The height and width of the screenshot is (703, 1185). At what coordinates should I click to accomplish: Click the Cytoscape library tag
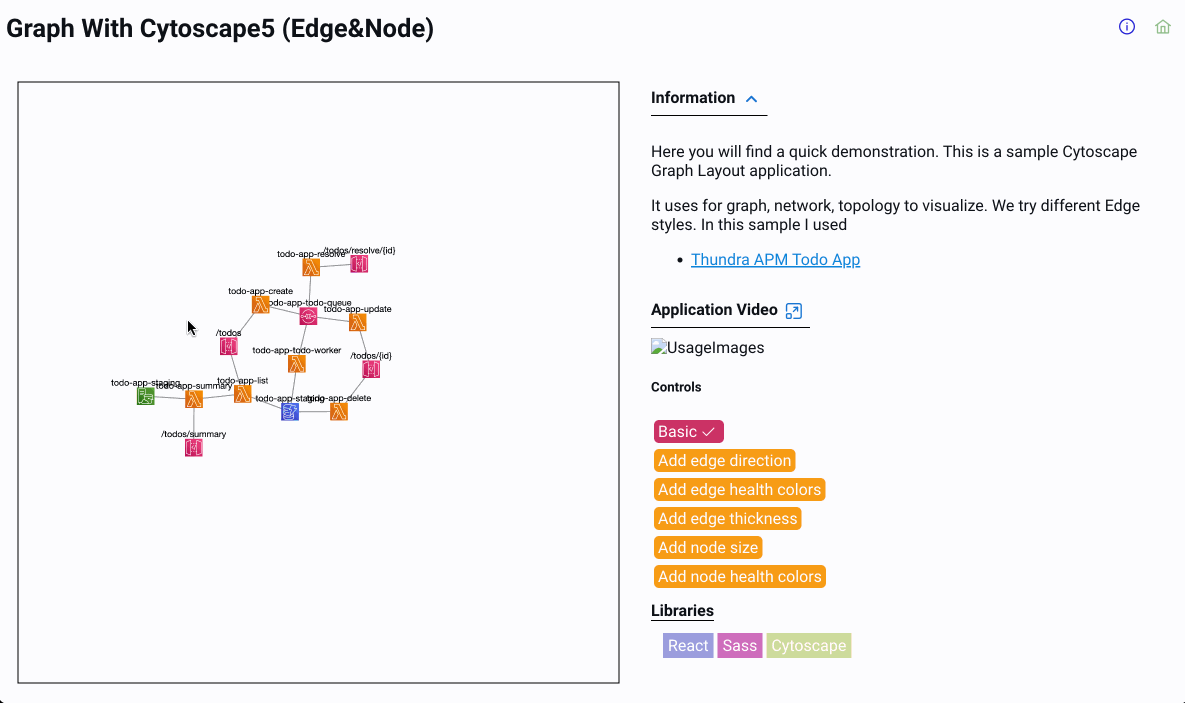(809, 646)
